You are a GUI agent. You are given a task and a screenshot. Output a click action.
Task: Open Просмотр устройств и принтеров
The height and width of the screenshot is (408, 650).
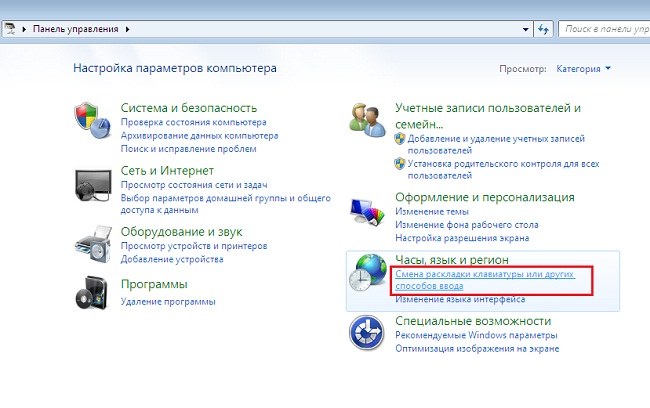194,246
